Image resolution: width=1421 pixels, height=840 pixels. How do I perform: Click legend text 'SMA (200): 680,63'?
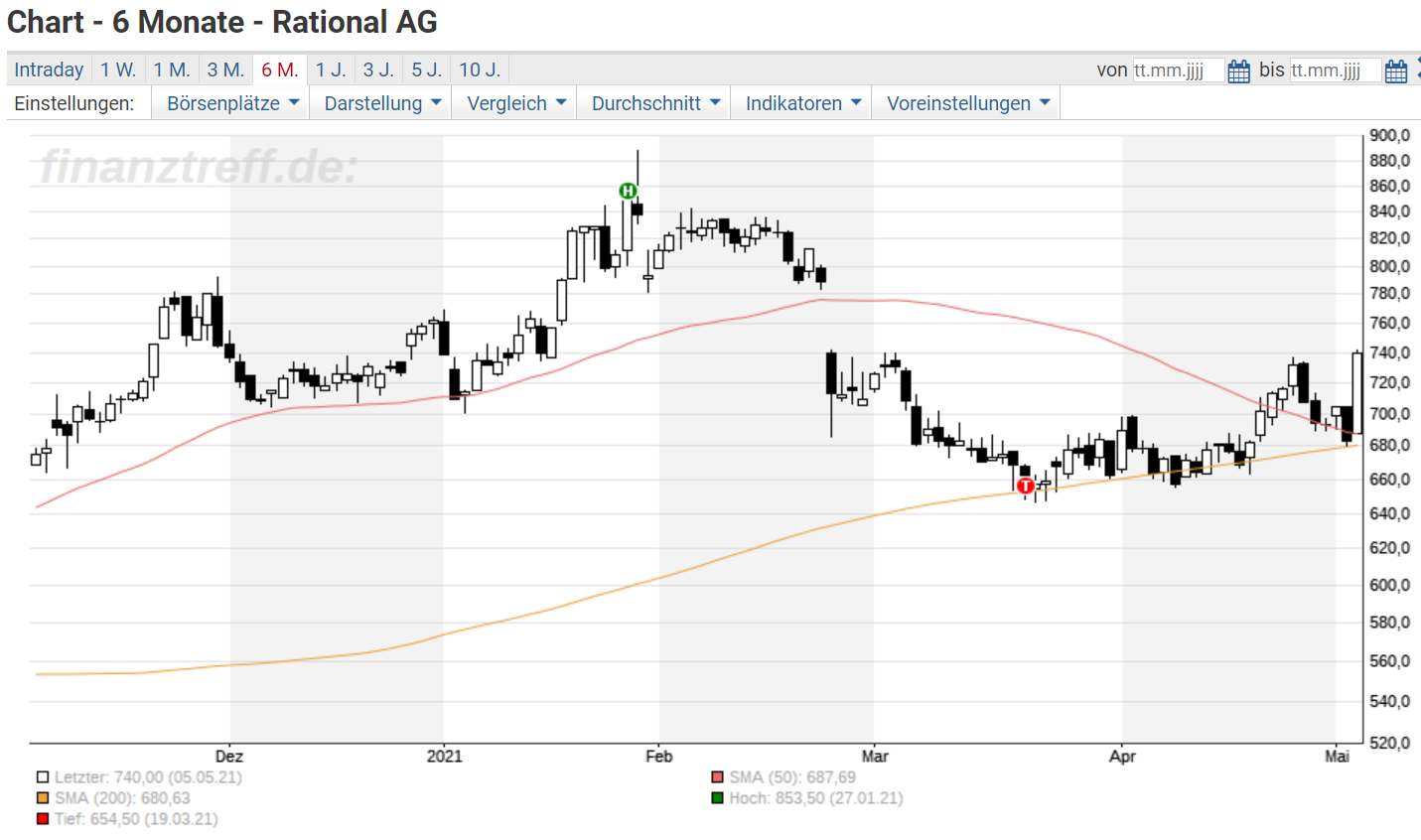pos(122,798)
